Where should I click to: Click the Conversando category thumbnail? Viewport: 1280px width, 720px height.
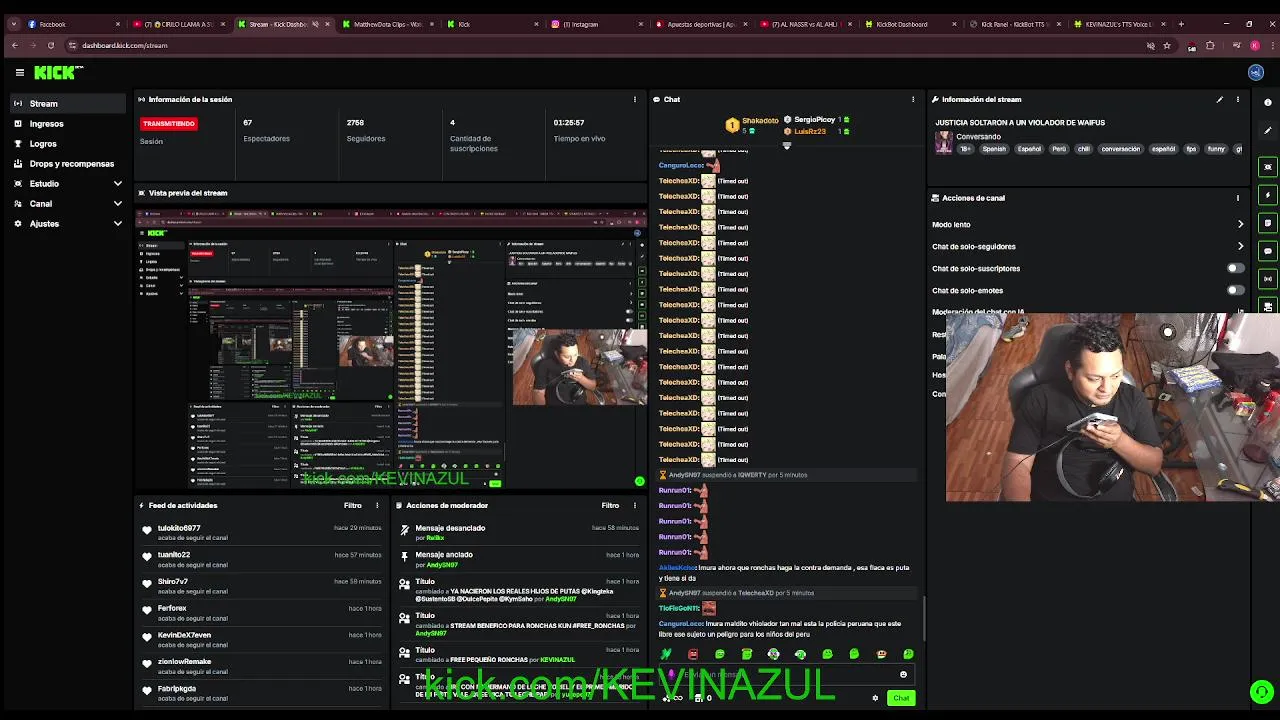pyautogui.click(x=943, y=142)
